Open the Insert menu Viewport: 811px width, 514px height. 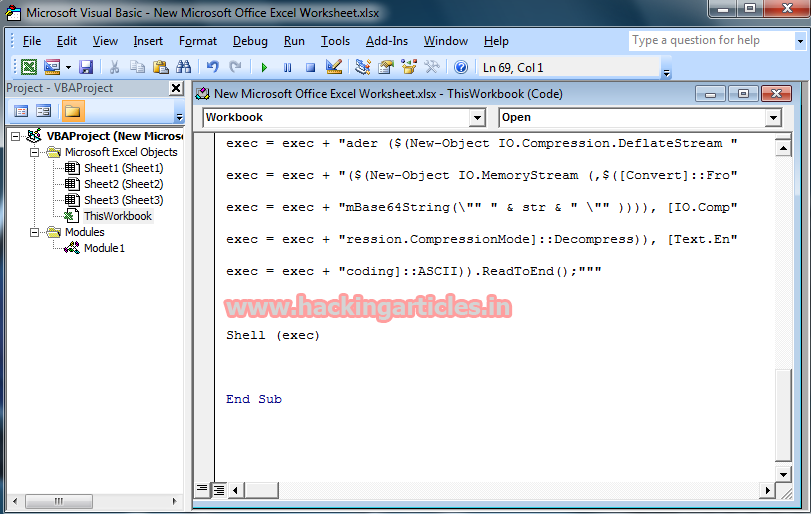[x=148, y=41]
